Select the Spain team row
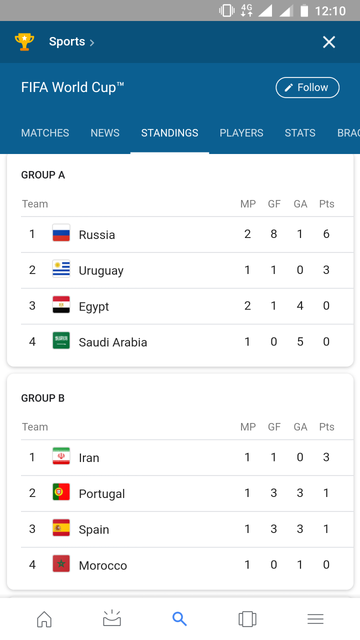Image resolution: width=360 pixels, height=640 pixels. tap(187, 529)
